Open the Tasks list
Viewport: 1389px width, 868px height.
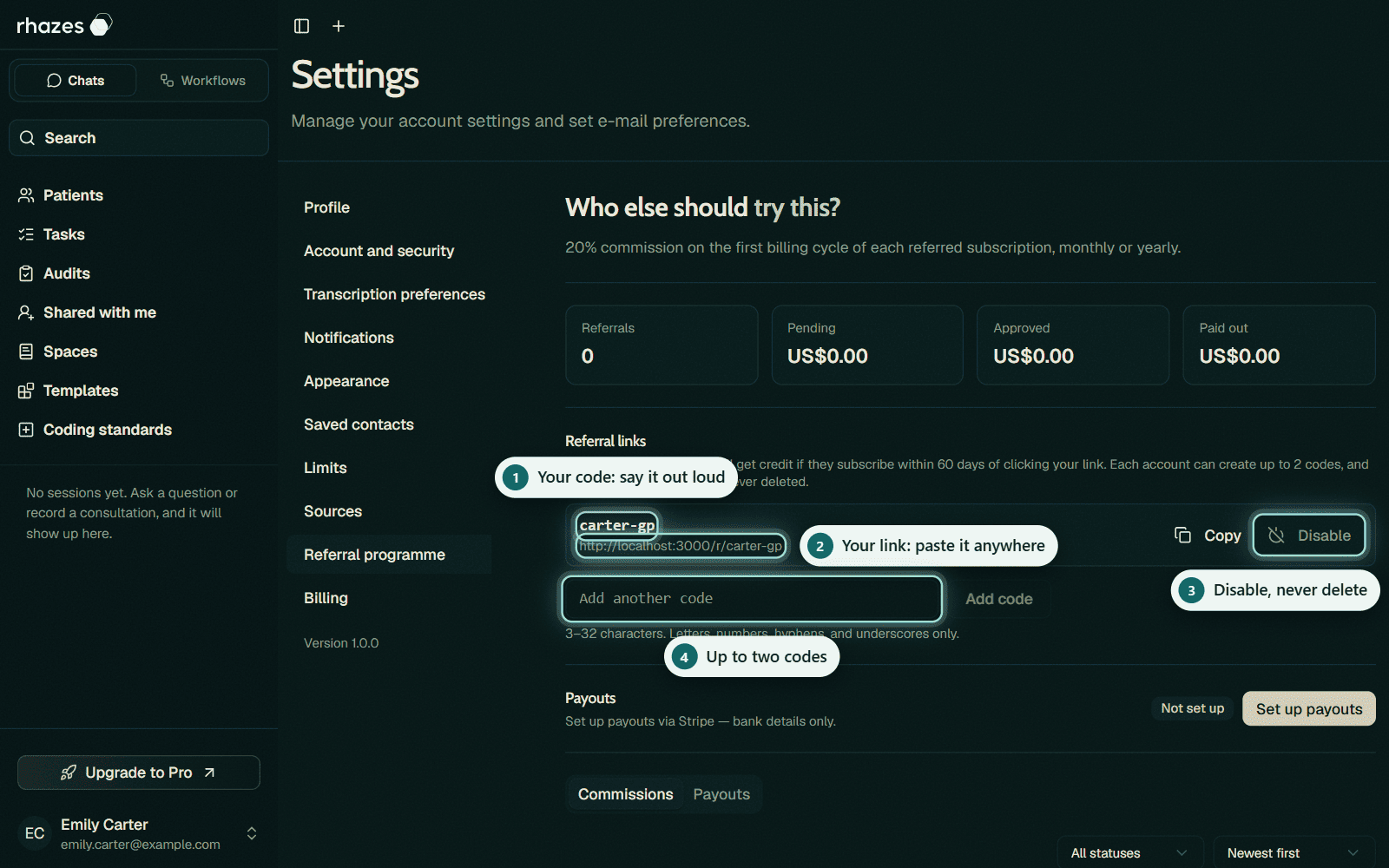click(139, 234)
